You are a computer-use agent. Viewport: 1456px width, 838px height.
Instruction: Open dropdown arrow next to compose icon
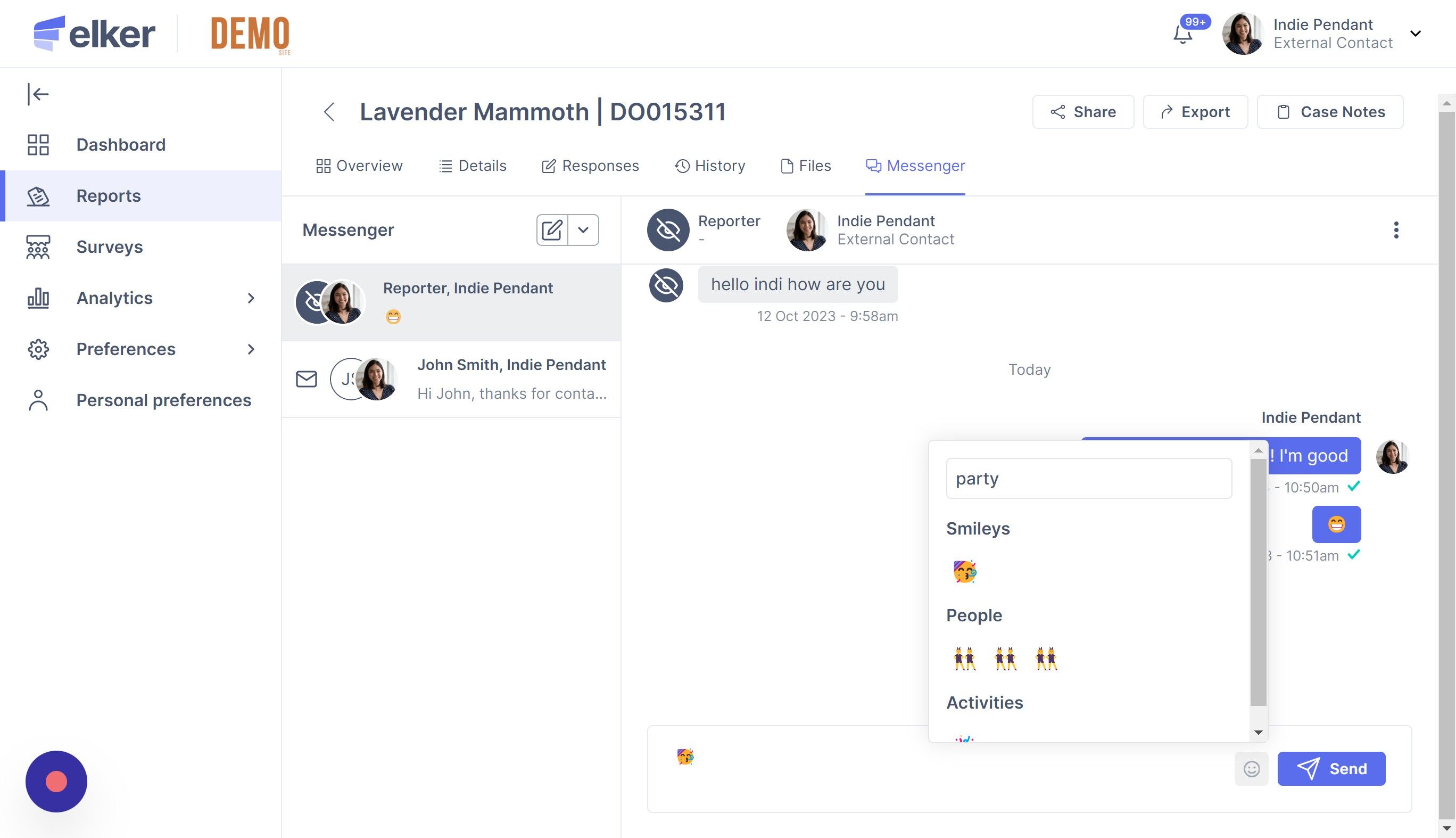pyautogui.click(x=583, y=230)
